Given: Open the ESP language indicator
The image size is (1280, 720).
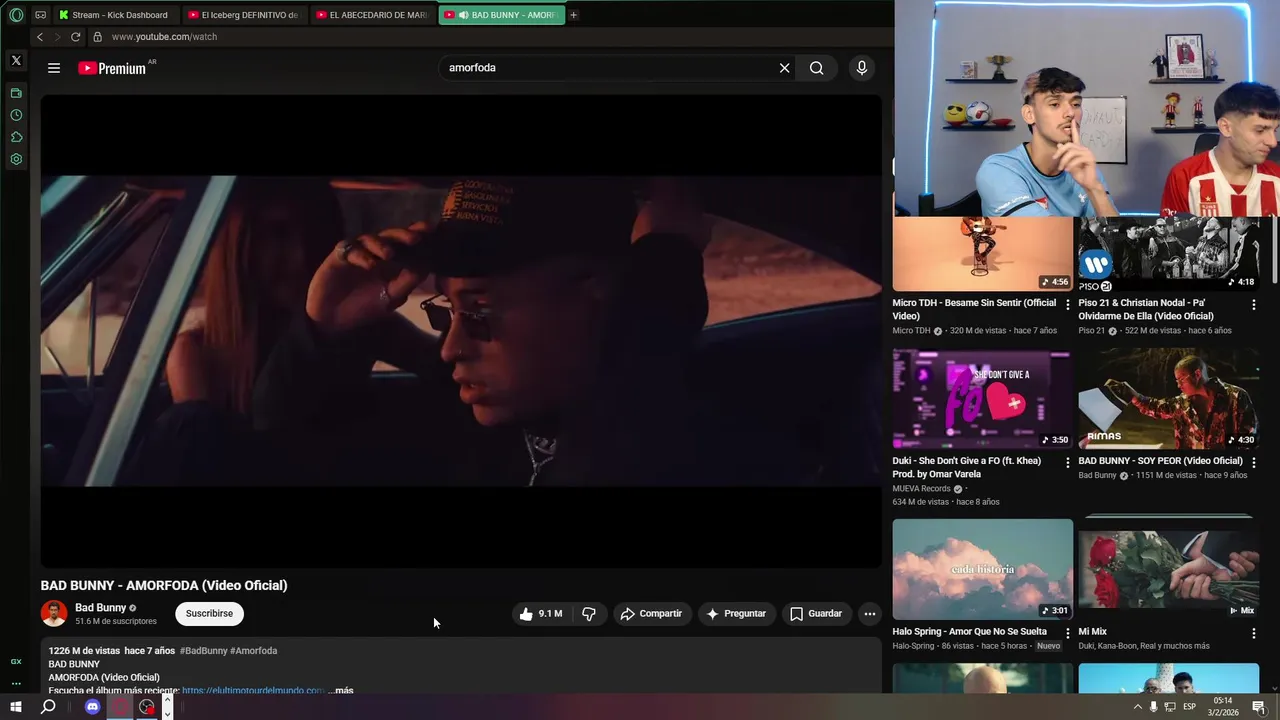Looking at the screenshot, I should 1189,707.
